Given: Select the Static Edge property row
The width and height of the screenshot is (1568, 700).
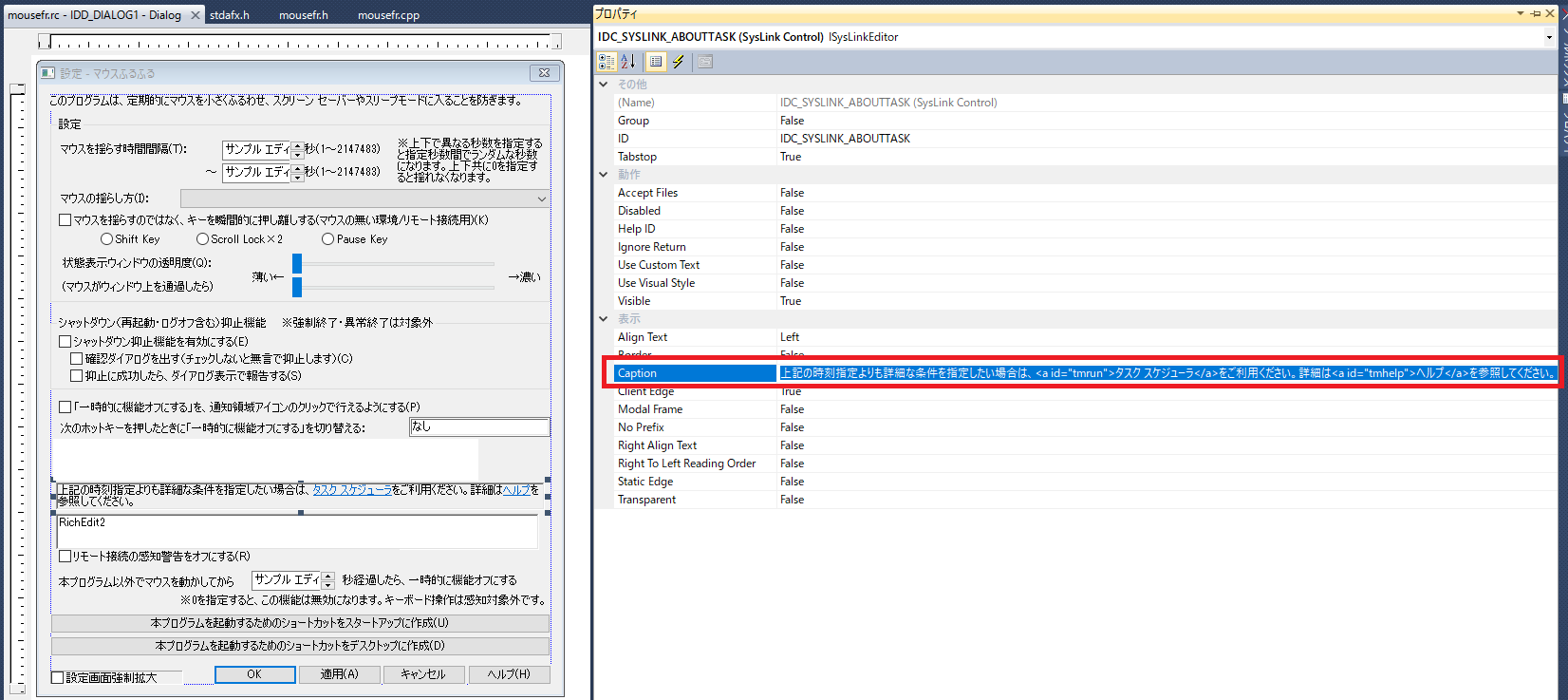Looking at the screenshot, I should [1085, 482].
